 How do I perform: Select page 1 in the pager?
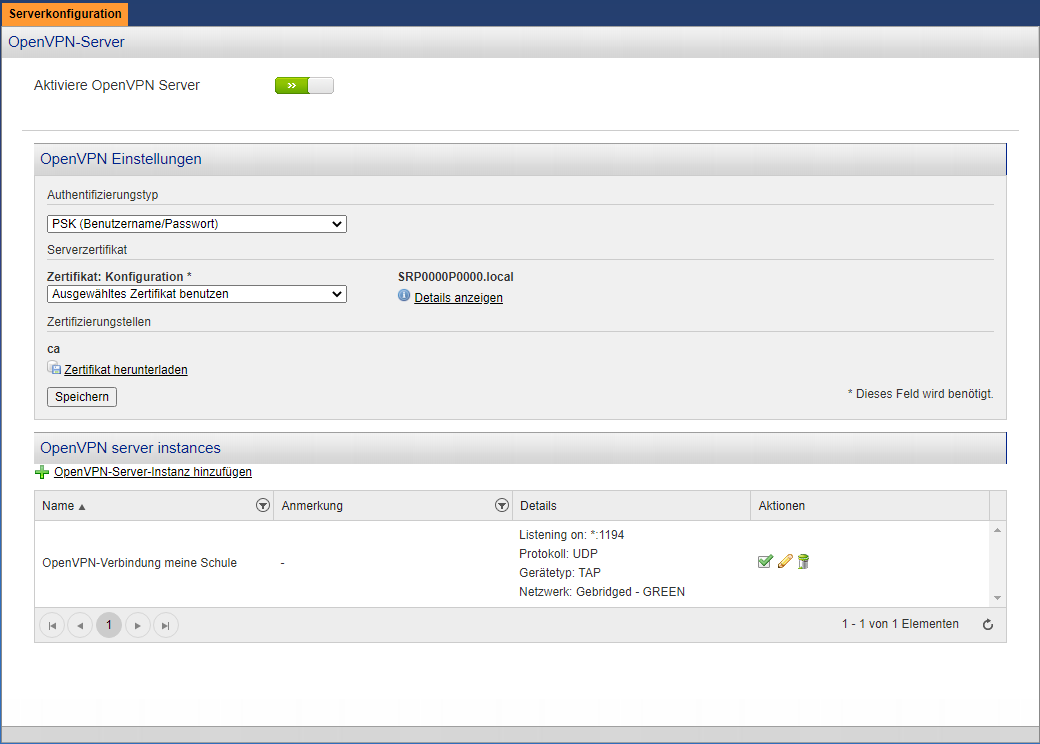point(109,625)
